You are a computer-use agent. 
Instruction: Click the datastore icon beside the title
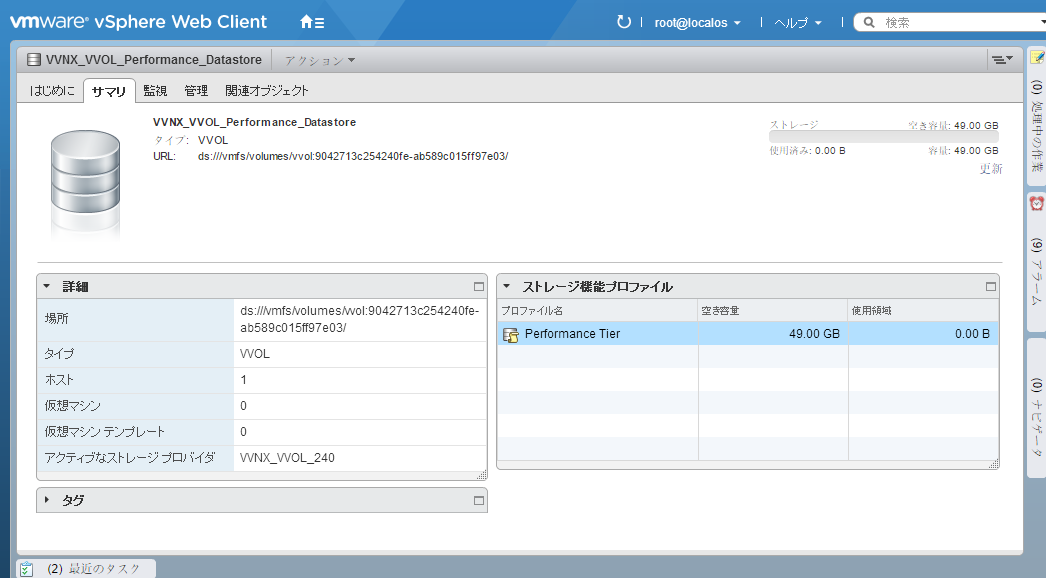click(x=34, y=60)
